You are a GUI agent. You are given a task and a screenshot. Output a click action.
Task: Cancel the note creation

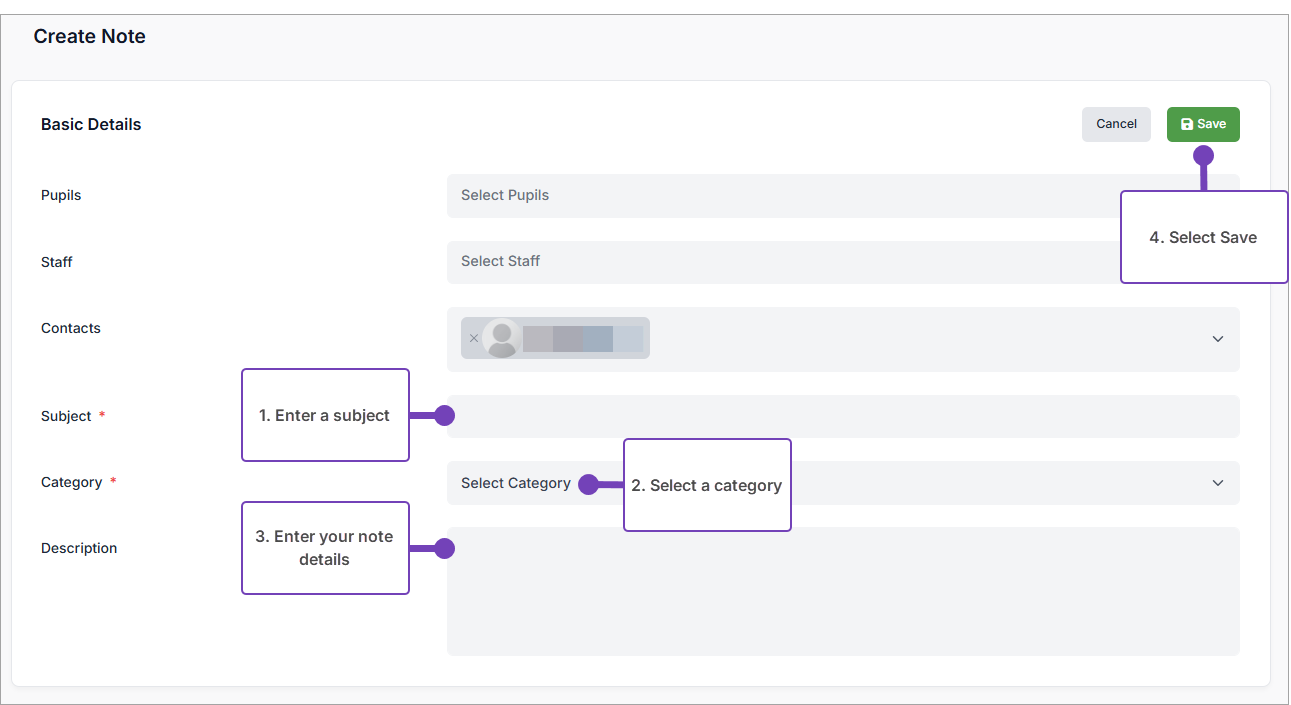pyautogui.click(x=1116, y=124)
